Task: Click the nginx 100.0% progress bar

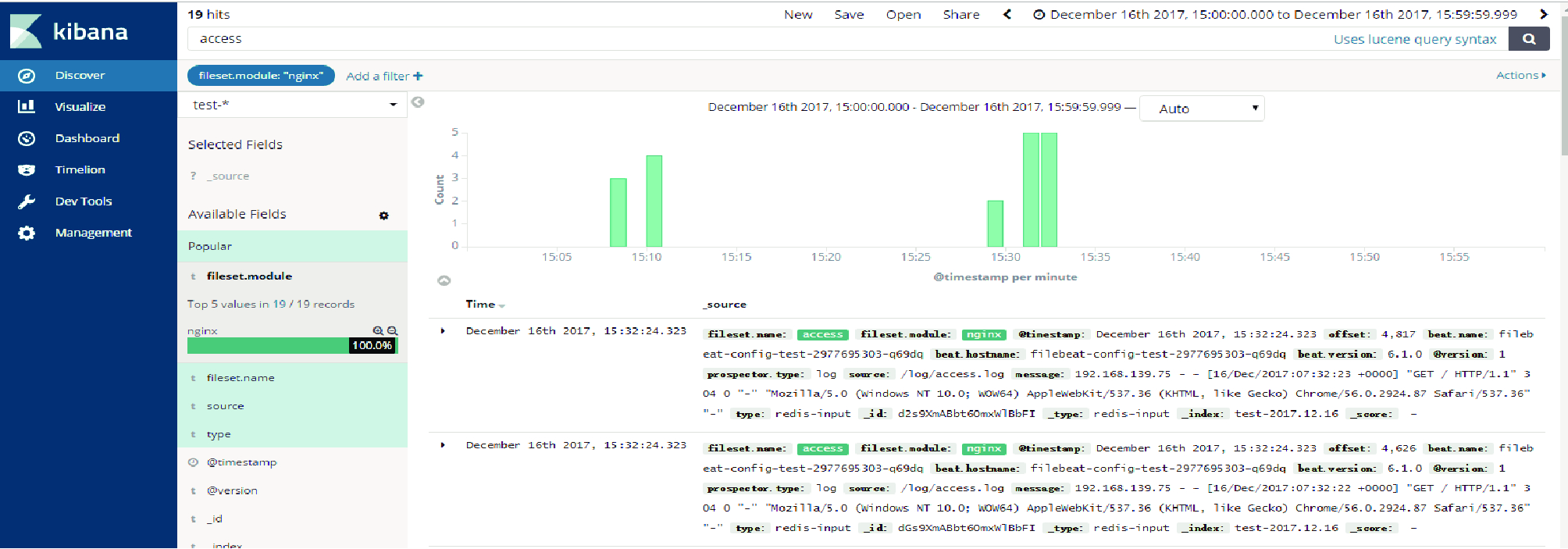Action: pyautogui.click(x=292, y=345)
